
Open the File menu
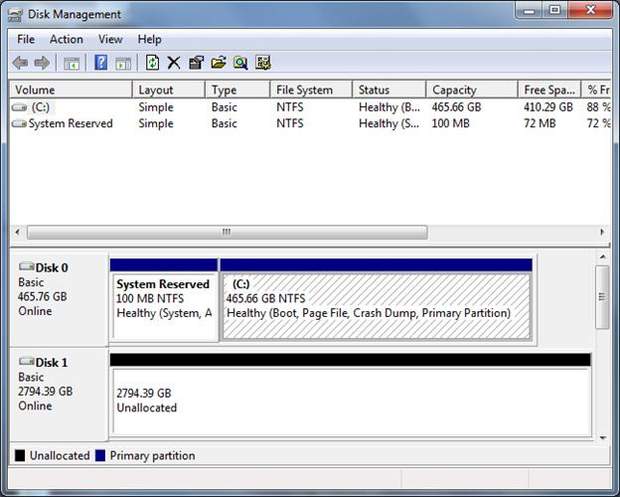click(26, 39)
